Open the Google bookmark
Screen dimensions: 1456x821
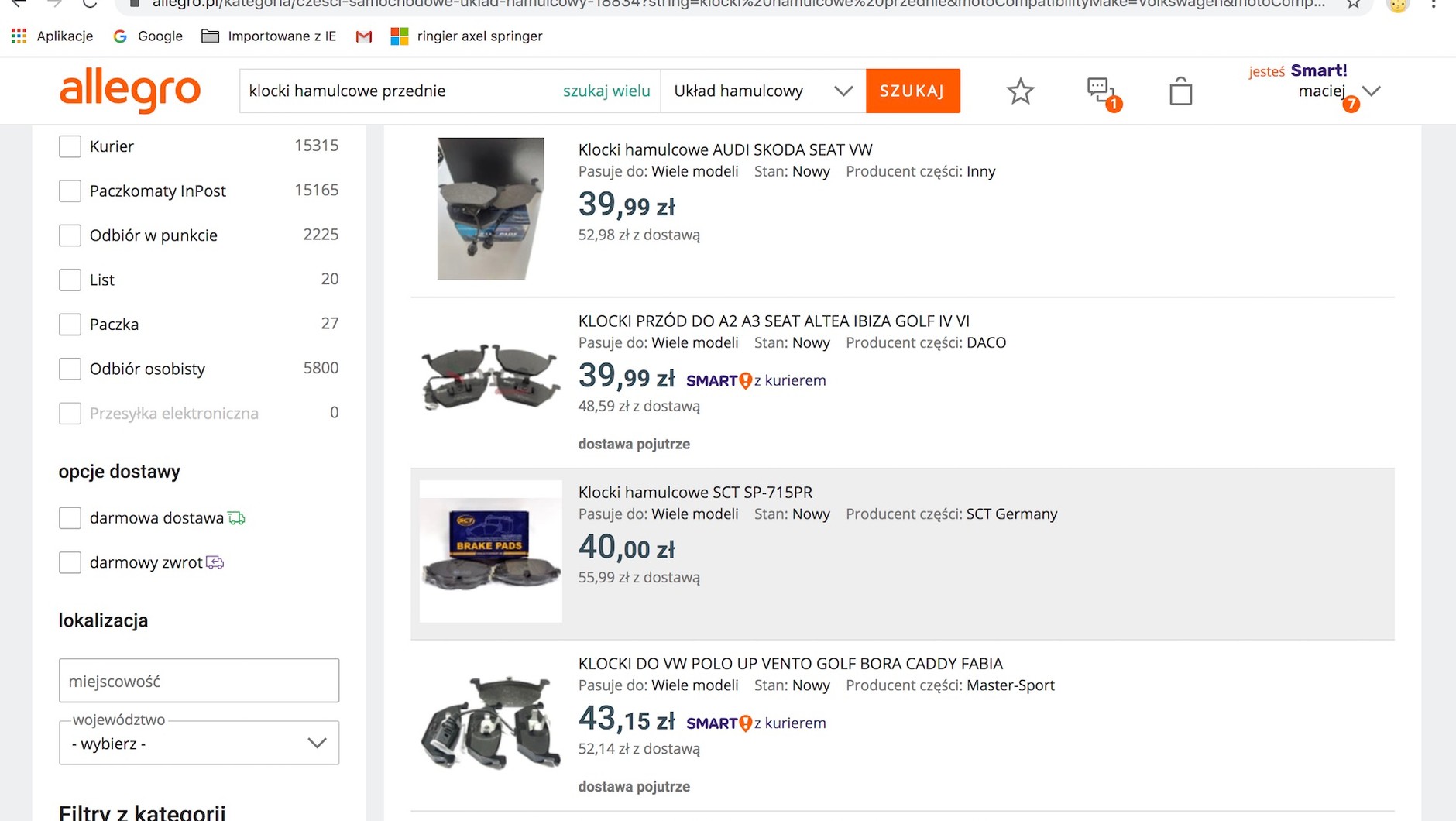point(148,36)
